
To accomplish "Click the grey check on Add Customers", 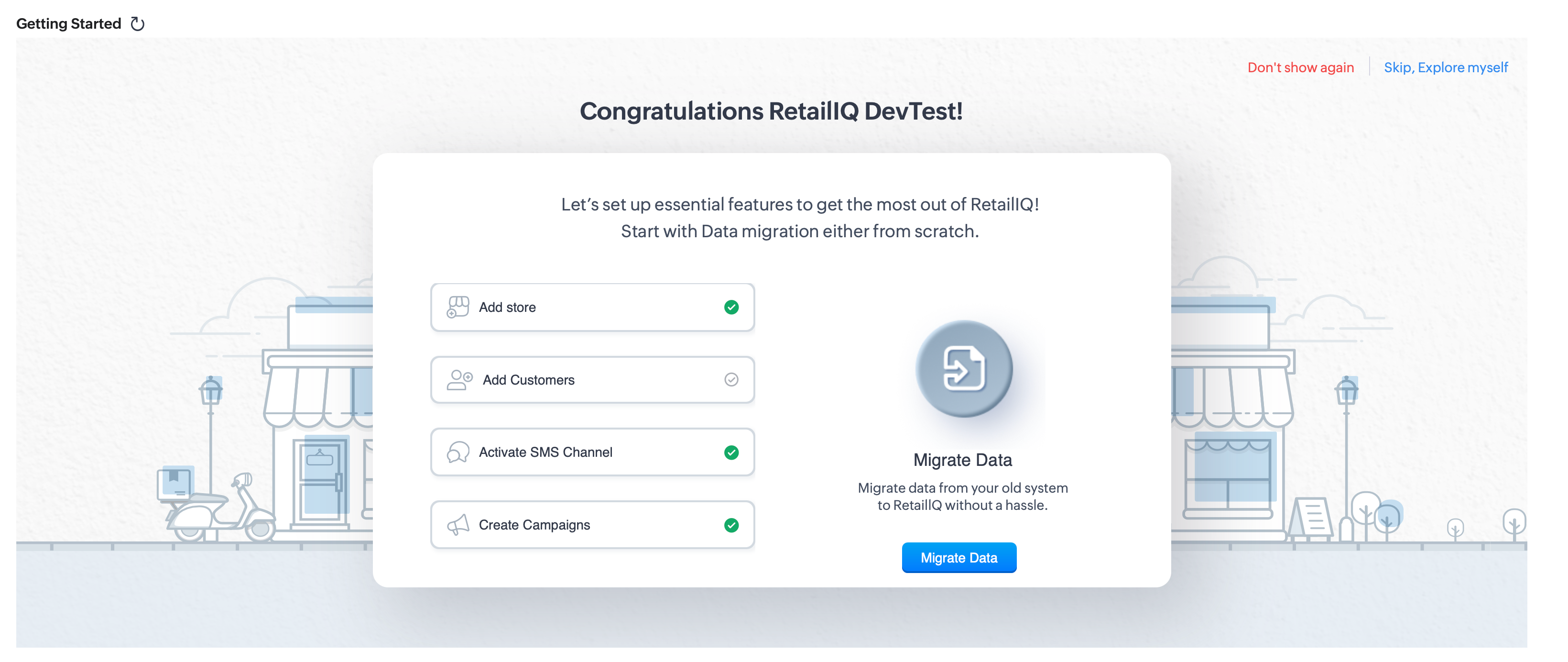I will coord(731,379).
